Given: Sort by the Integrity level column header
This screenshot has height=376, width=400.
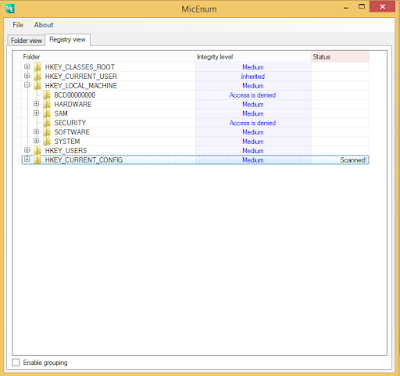Looking at the screenshot, I should (253, 57).
